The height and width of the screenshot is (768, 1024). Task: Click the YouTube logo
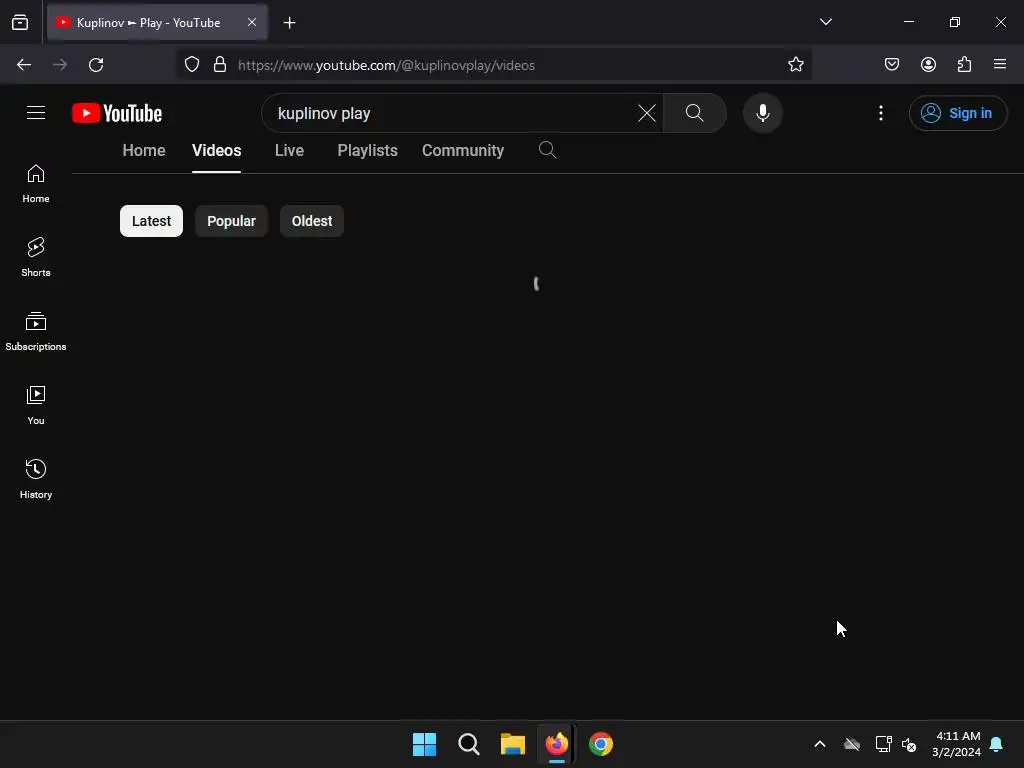tap(117, 113)
